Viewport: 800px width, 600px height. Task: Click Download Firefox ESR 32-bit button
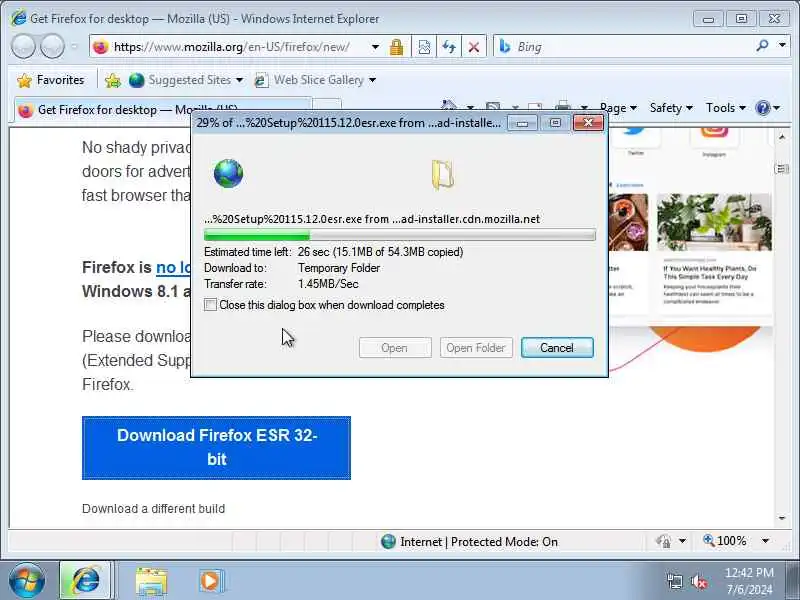[x=216, y=448]
